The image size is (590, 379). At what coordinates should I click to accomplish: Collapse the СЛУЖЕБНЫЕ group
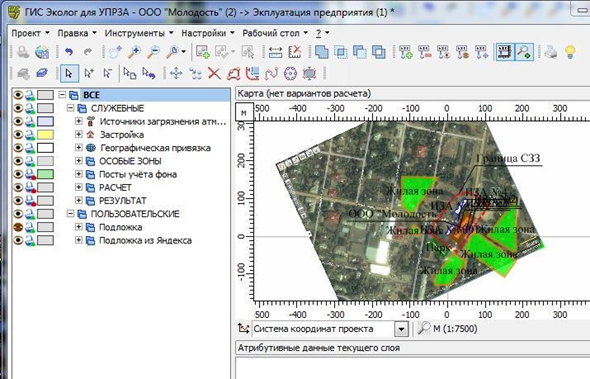pyautogui.click(x=70, y=108)
